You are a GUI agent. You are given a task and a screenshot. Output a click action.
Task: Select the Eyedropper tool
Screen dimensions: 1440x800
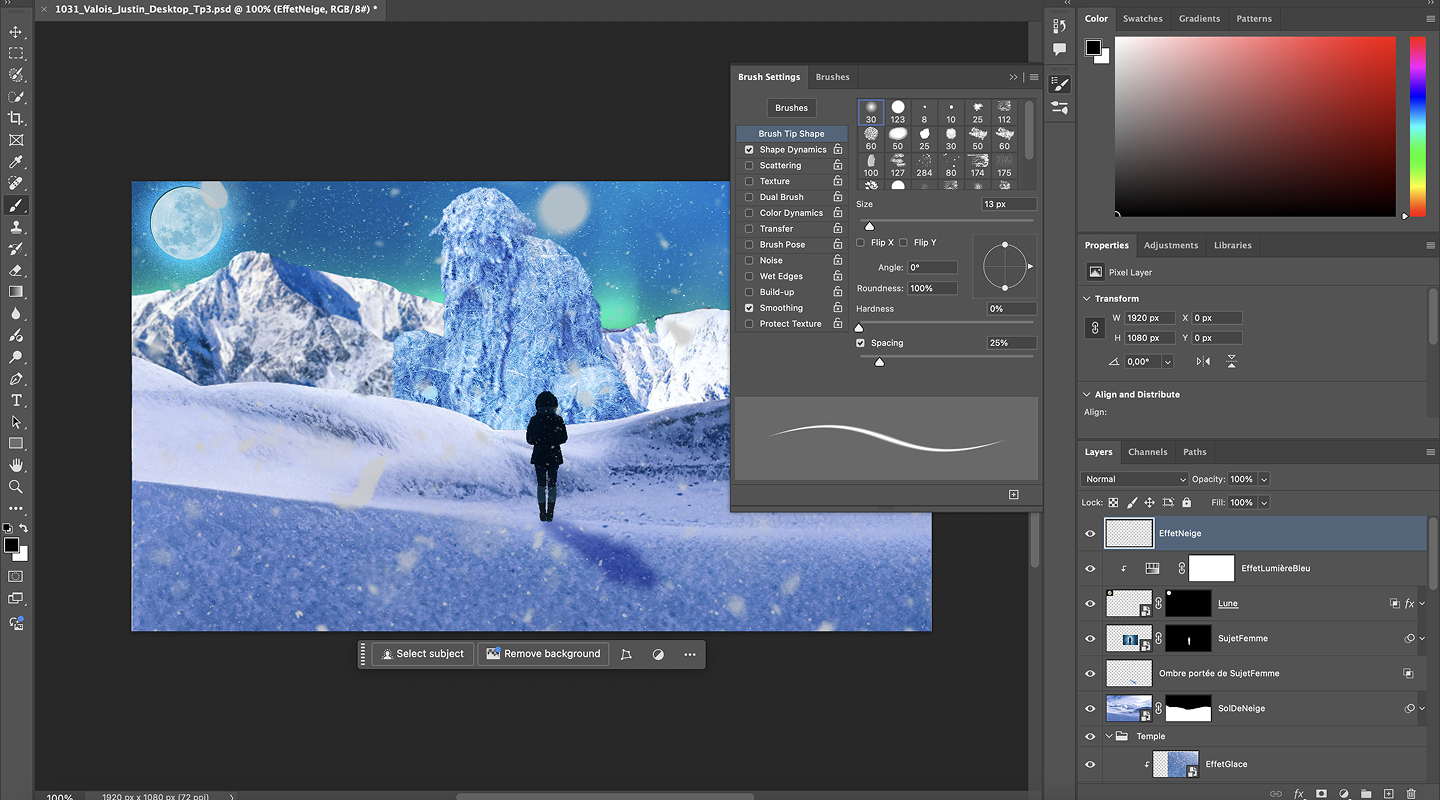click(x=16, y=162)
